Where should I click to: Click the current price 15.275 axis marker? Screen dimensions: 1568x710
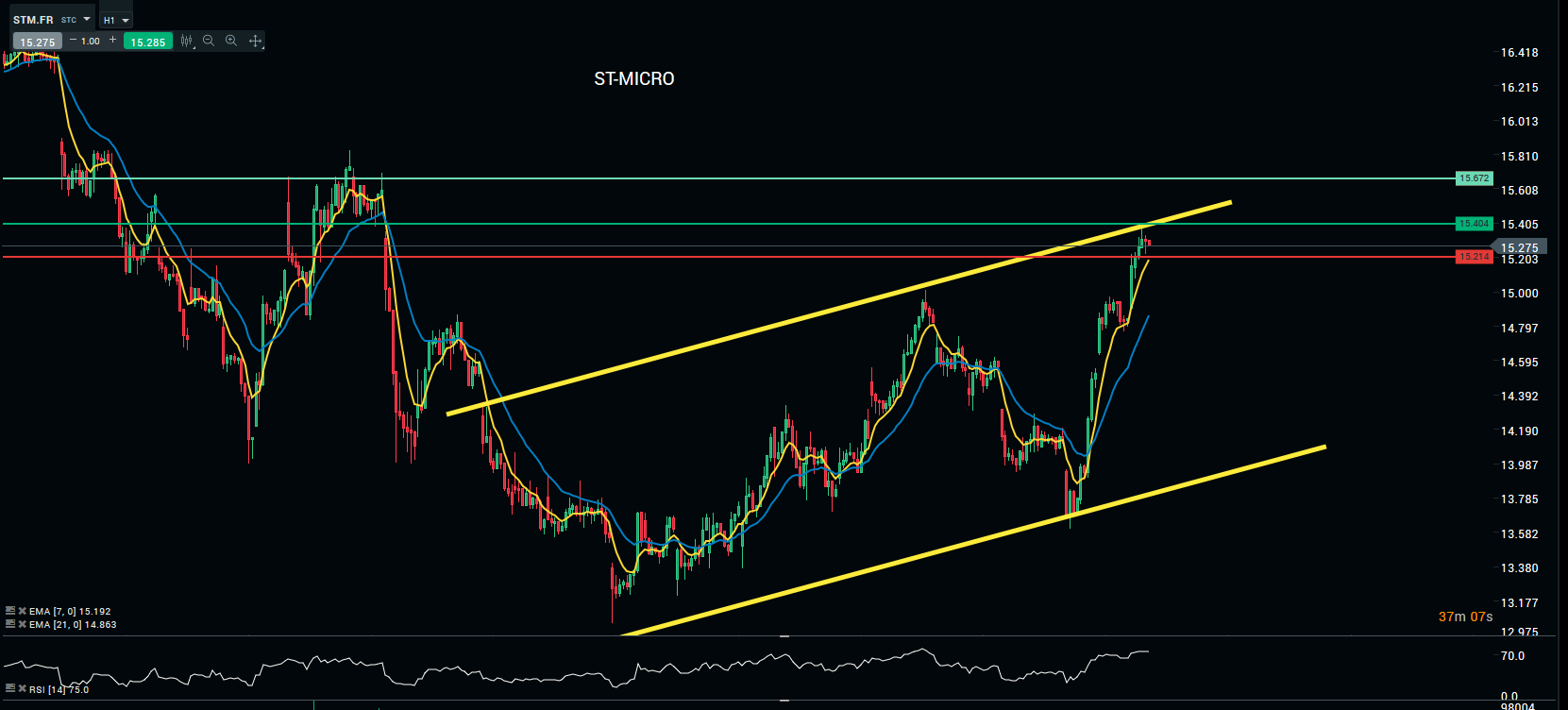coord(1519,247)
